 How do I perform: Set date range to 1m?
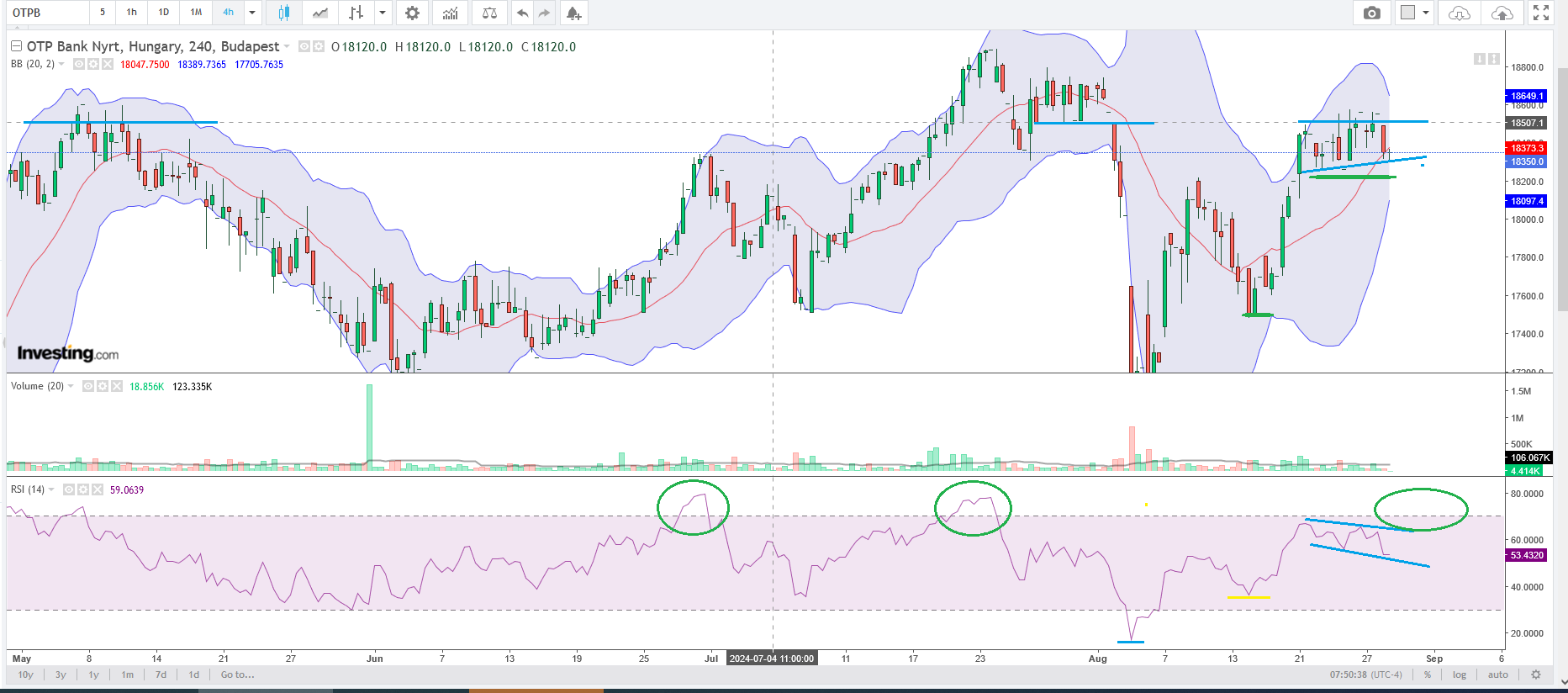pos(128,674)
